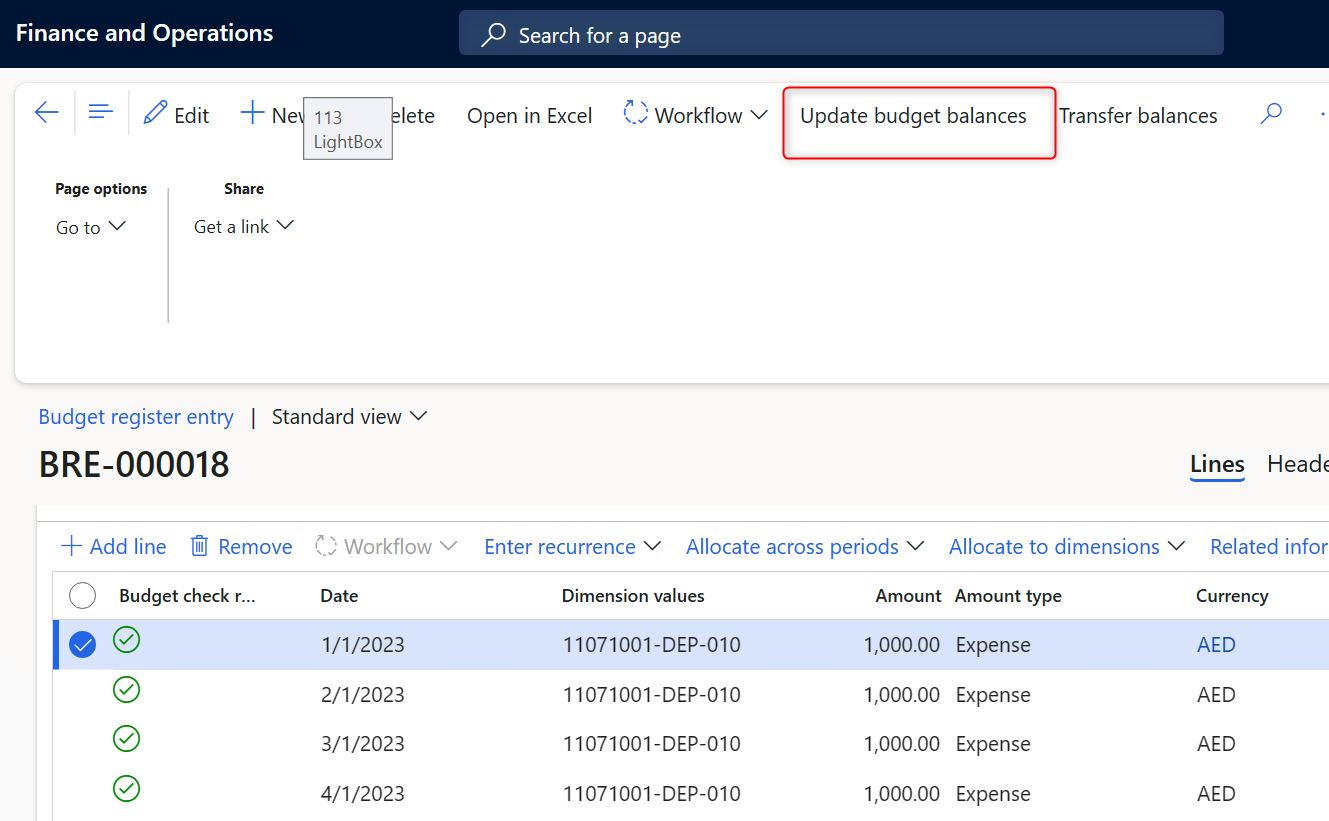Click the Search for a page field
Viewport: 1329px width, 821px height.
tap(841, 35)
